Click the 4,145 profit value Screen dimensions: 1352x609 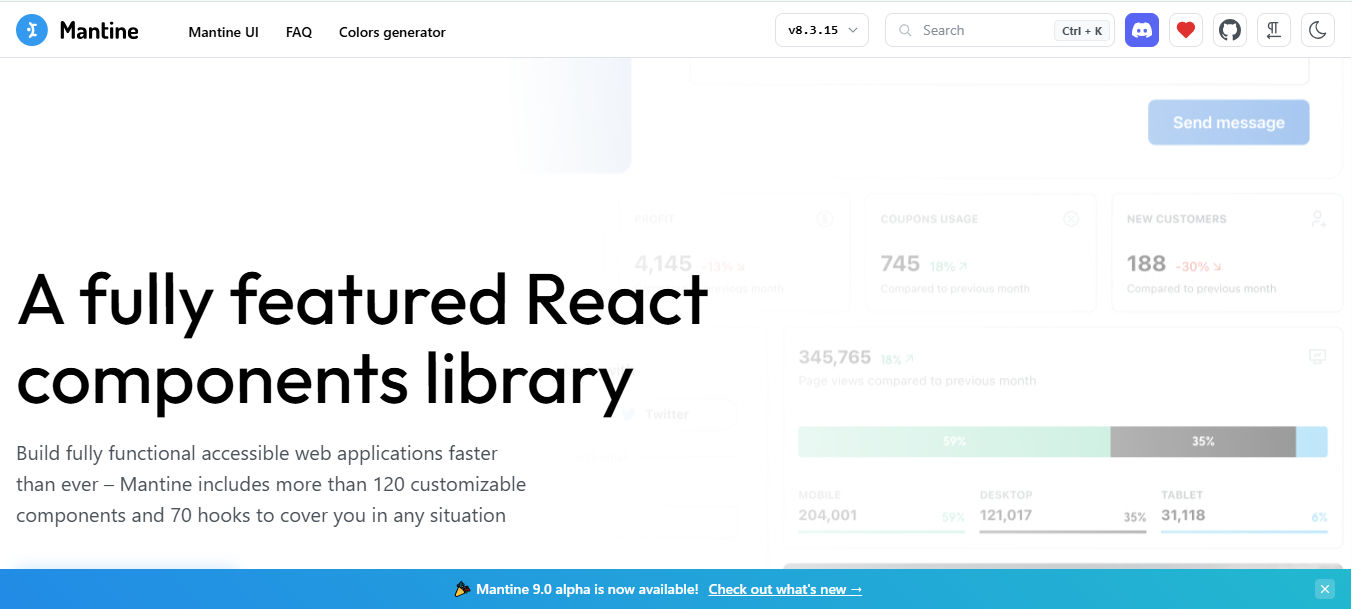point(663,263)
